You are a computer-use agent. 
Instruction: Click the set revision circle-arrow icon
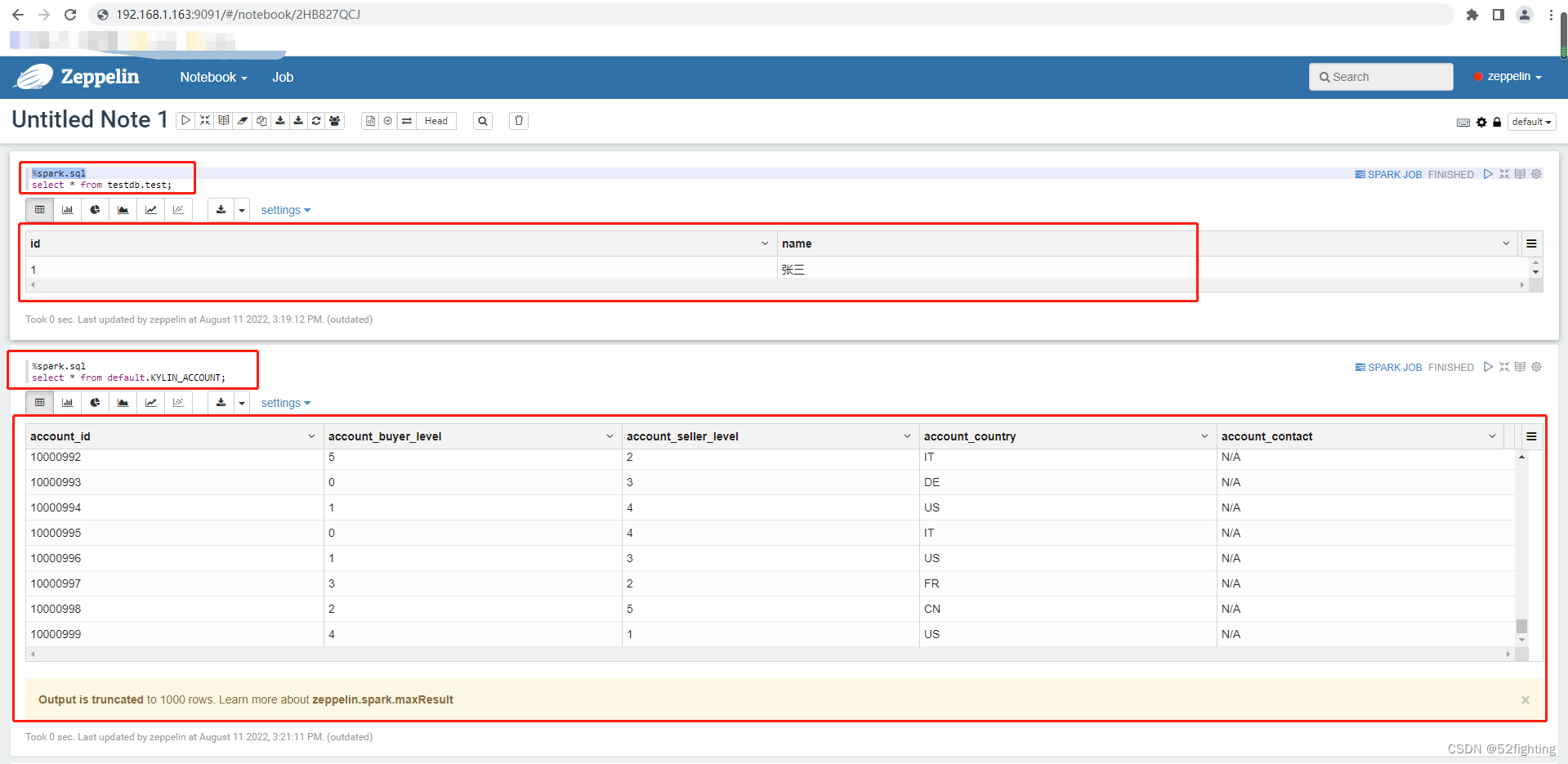click(x=388, y=121)
